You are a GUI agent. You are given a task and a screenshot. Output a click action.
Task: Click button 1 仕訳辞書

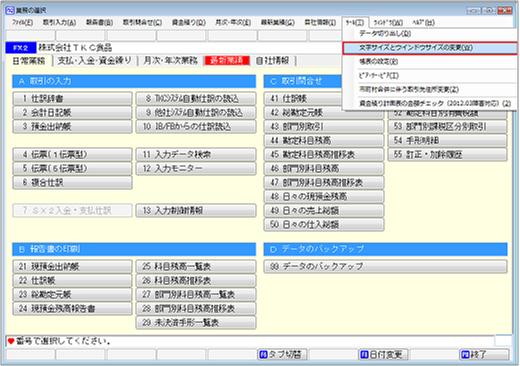pyautogui.click(x=72, y=99)
